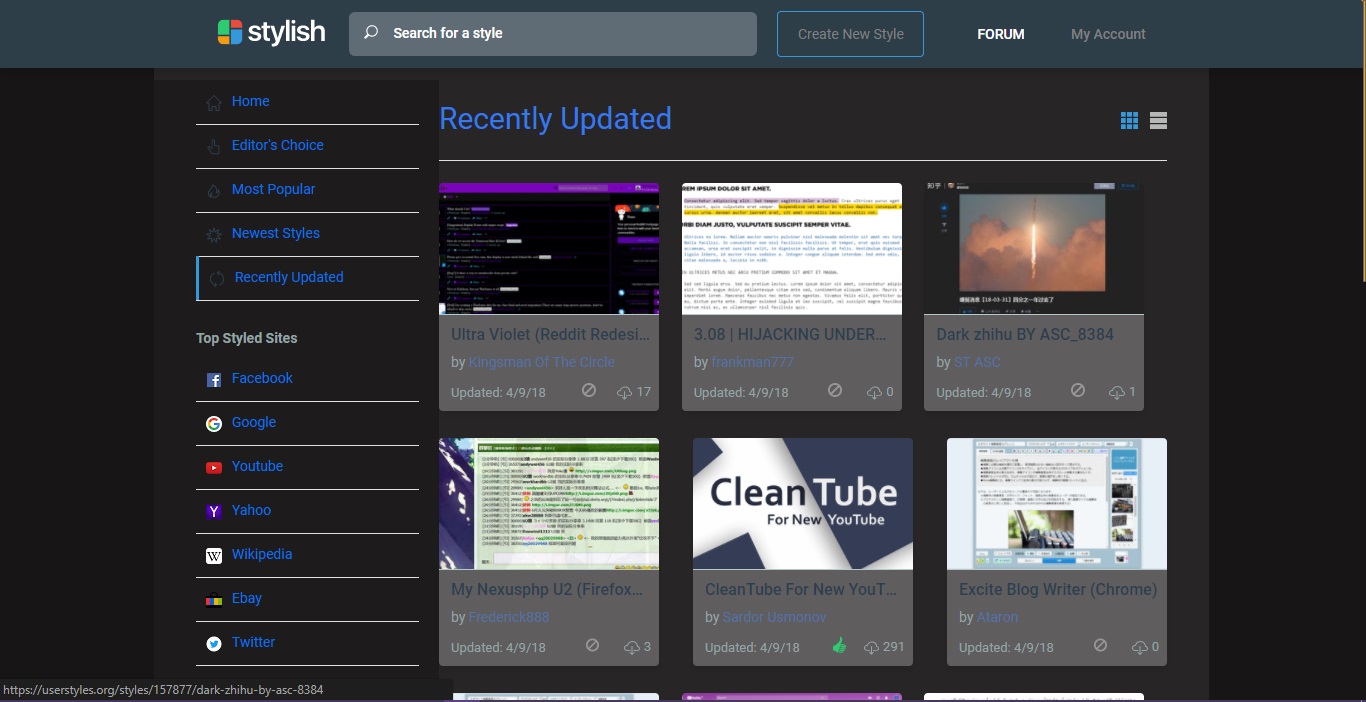Image resolution: width=1366 pixels, height=702 pixels.
Task: Click Dark zhihu no-rating icon
Action: pos(1078,390)
